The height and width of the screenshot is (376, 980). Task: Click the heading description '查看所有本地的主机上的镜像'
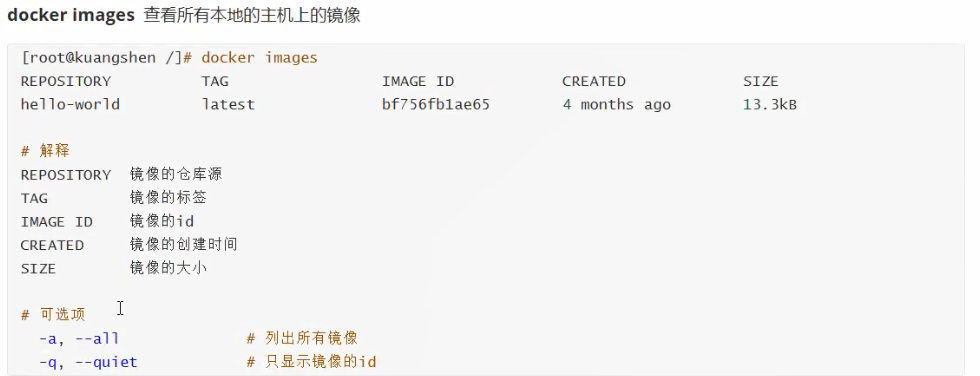252,16
